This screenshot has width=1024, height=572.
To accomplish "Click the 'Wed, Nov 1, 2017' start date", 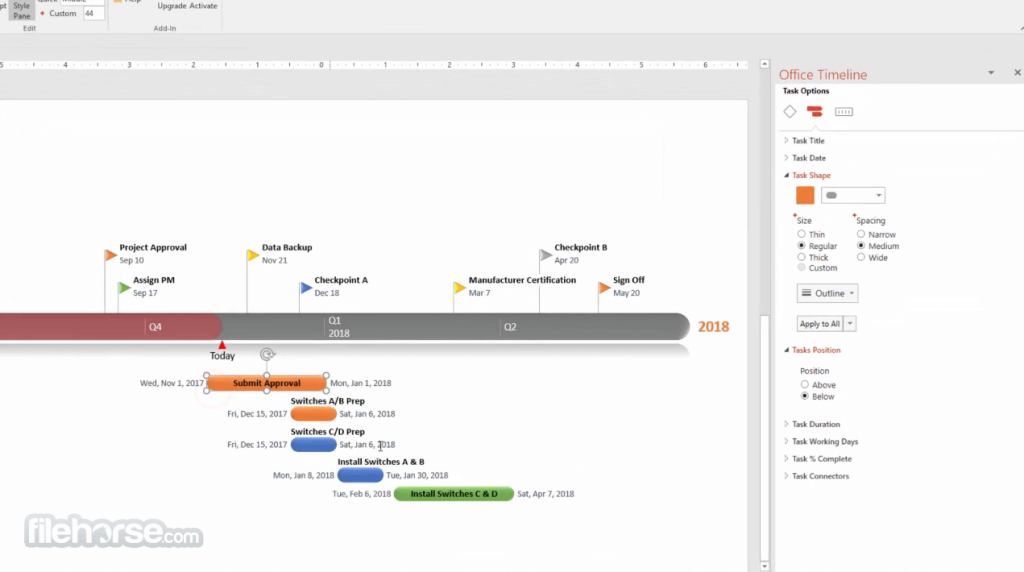I will 172,383.
